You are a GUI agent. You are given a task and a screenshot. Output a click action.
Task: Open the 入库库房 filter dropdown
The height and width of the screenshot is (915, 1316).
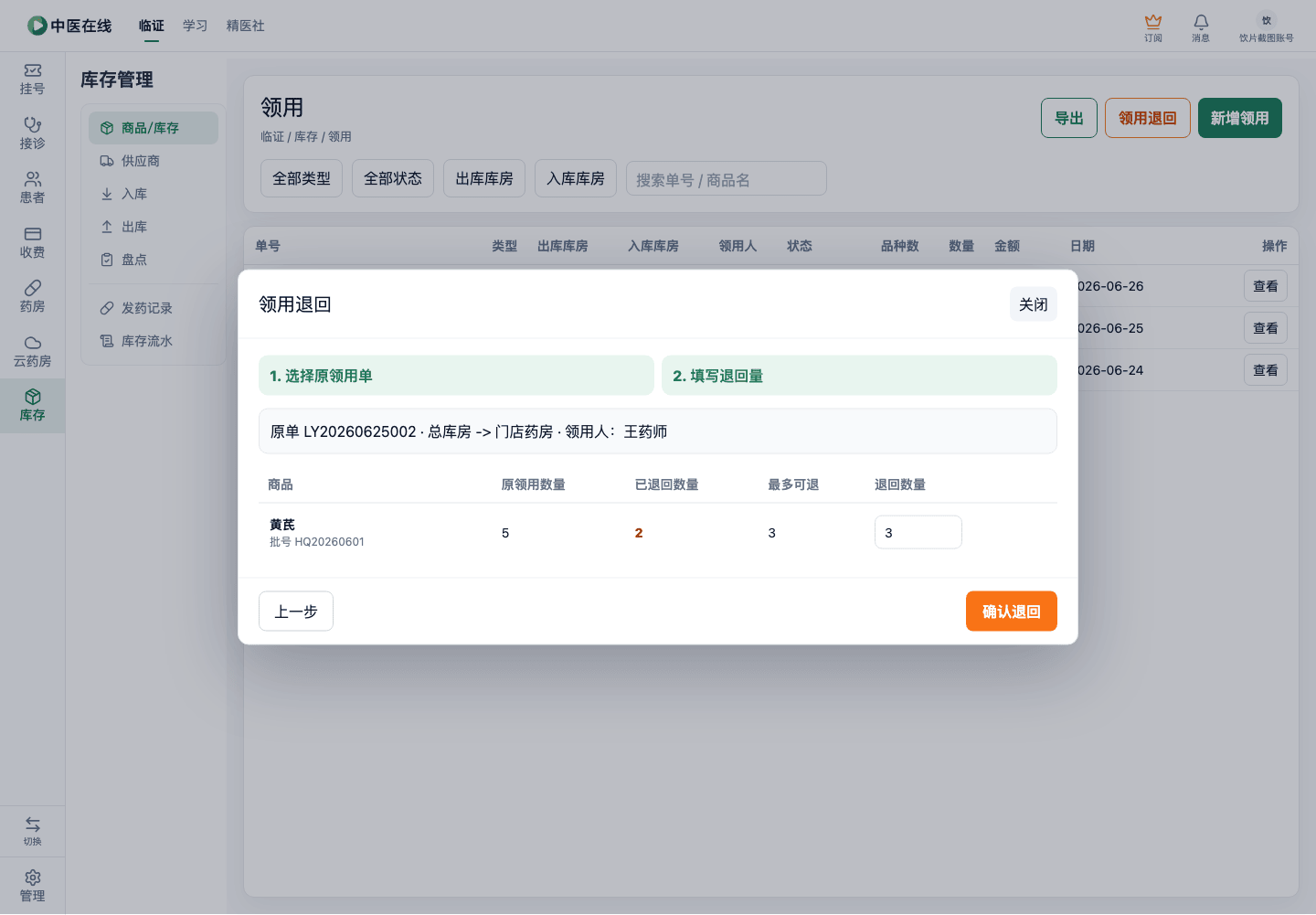[576, 178]
